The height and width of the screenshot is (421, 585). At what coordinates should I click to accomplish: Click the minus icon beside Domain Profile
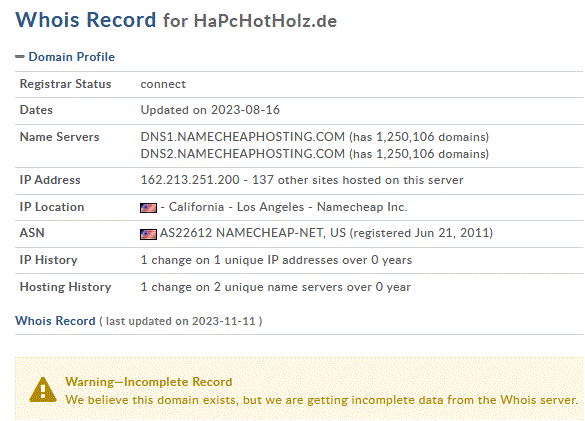[20, 57]
